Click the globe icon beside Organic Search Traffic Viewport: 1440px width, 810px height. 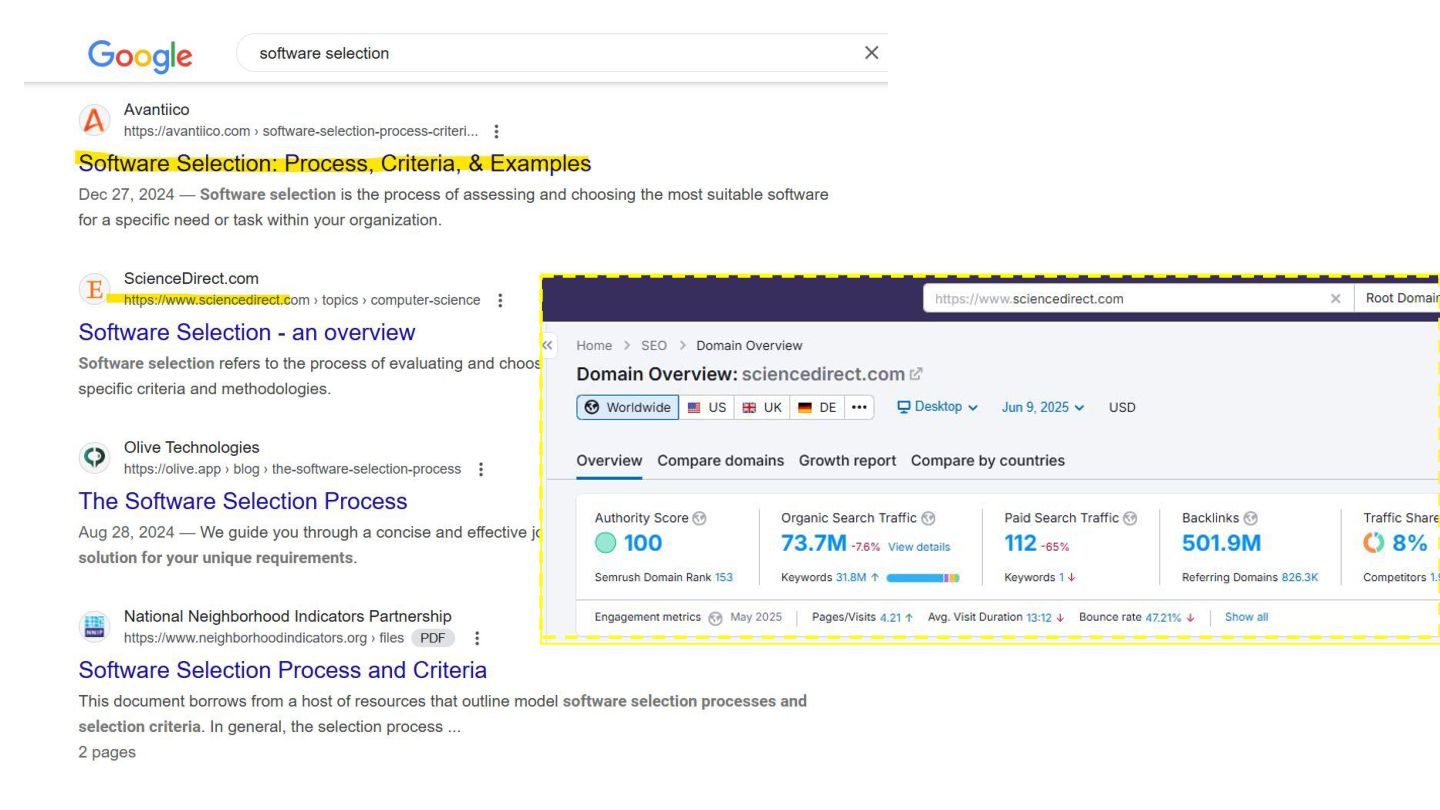[x=928, y=518]
